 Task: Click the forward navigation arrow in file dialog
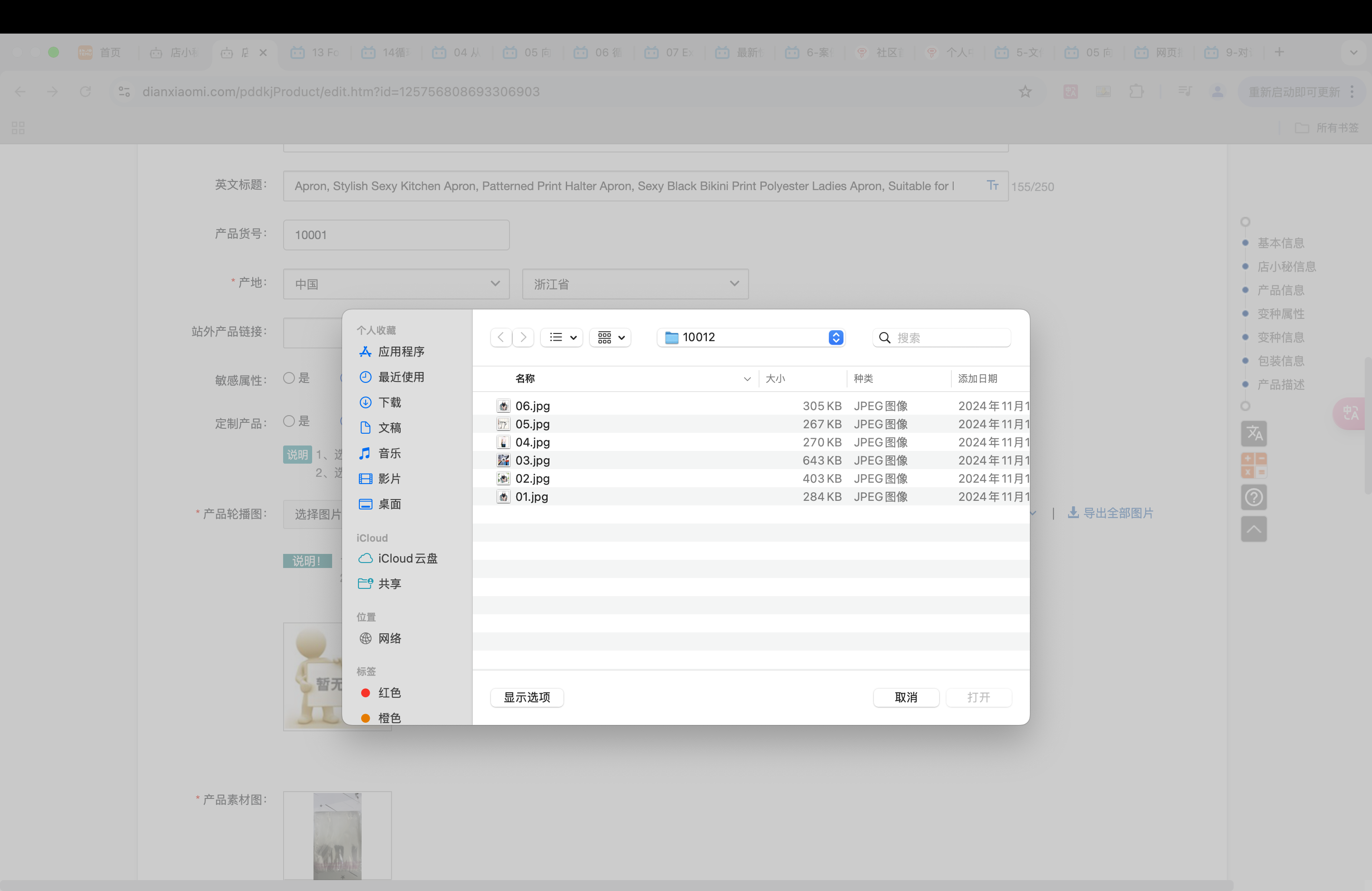click(523, 337)
